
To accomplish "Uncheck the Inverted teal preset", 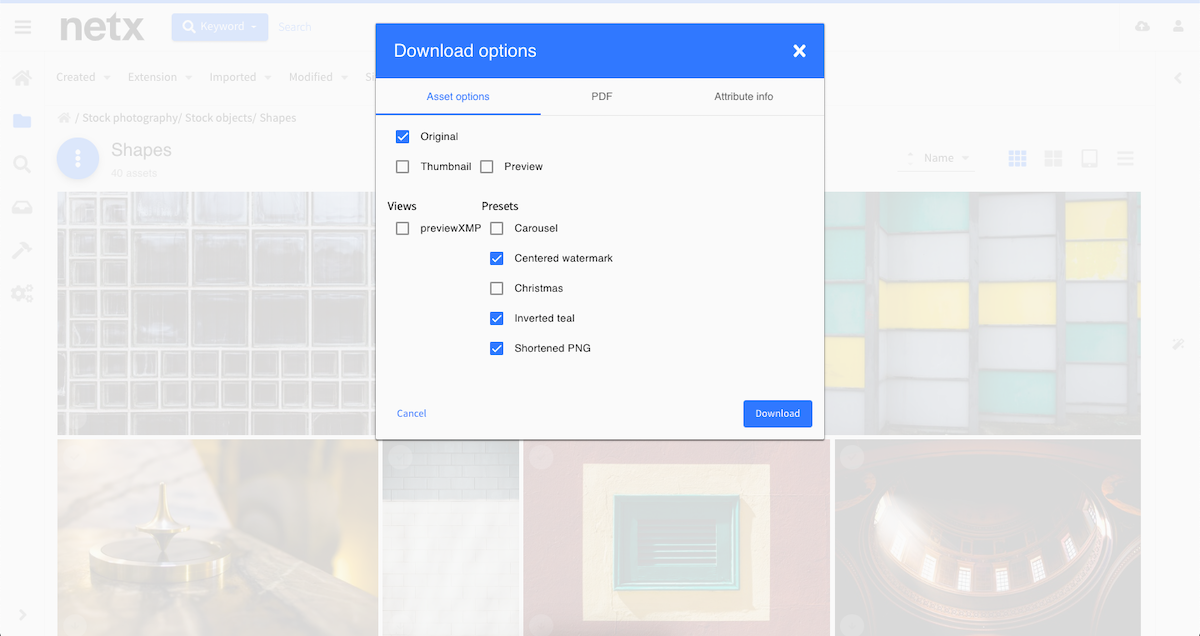I will click(x=497, y=318).
